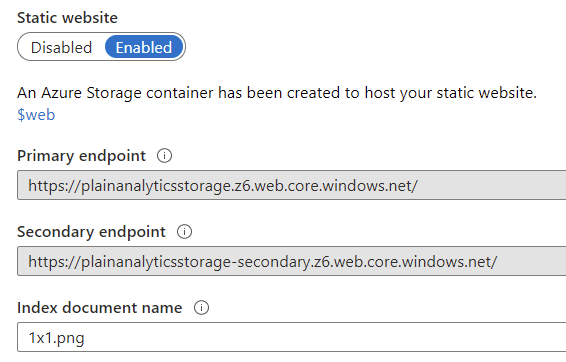The image size is (566, 362).
Task: Open the Primary endpoint info icon
Action: pyautogui.click(x=164, y=156)
